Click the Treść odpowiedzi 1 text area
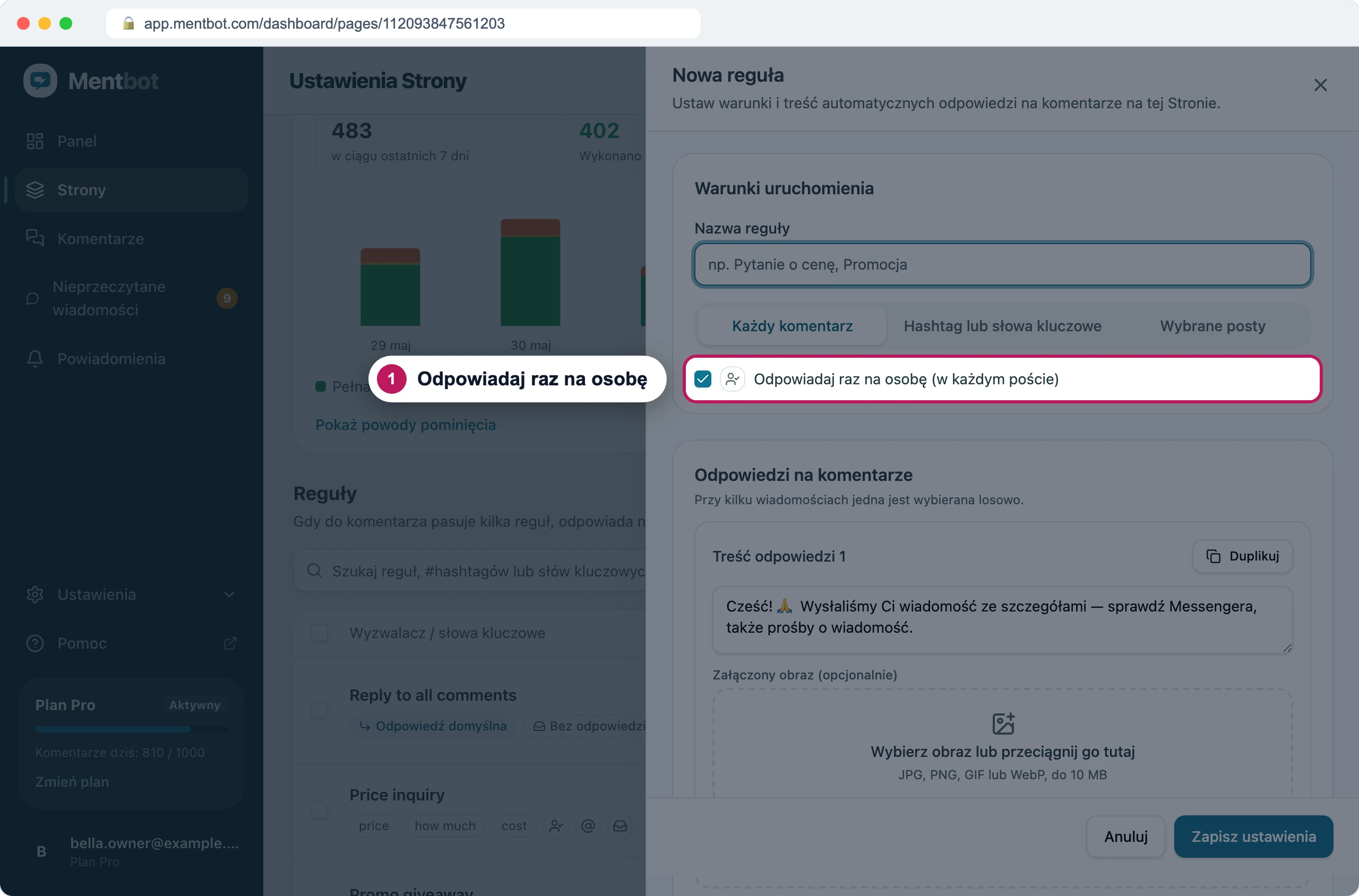The width and height of the screenshot is (1359, 896). point(1002,619)
